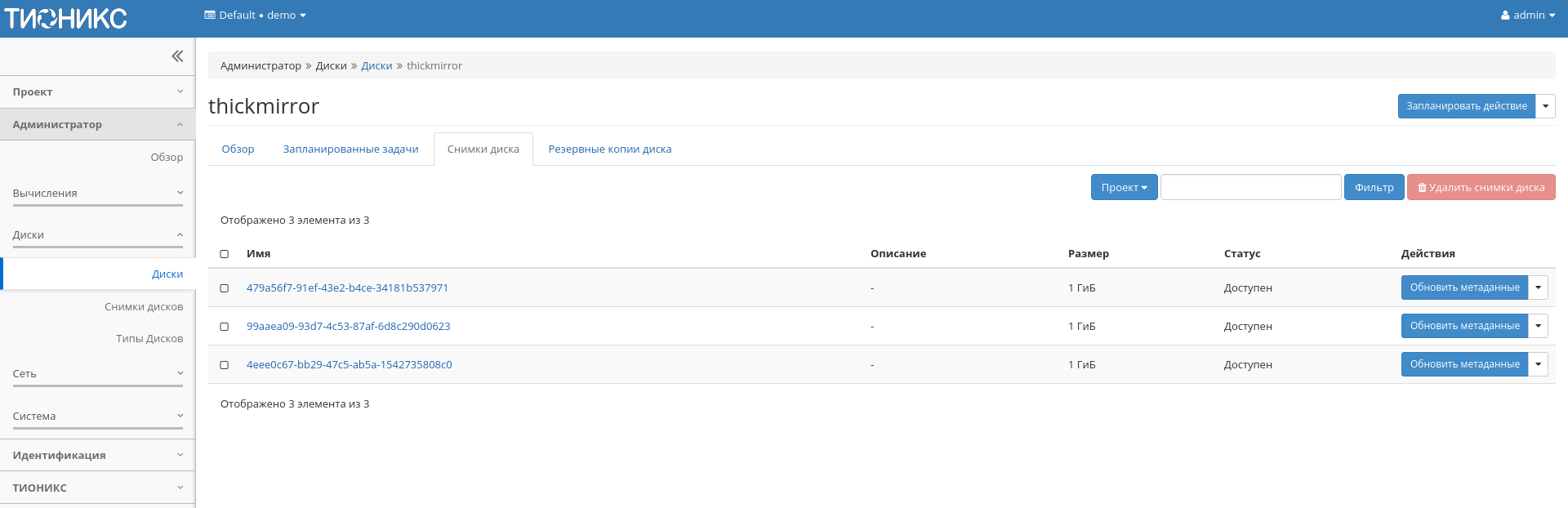
Task: Open snapshot link 99aaea09-93d7-4c53-87af-6d8c290d0623
Action: (x=348, y=327)
